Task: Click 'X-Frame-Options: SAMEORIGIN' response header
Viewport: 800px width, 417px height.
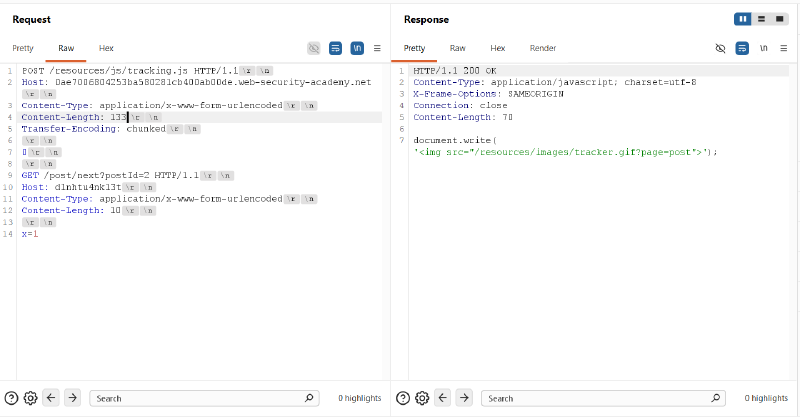Action: [x=488, y=94]
